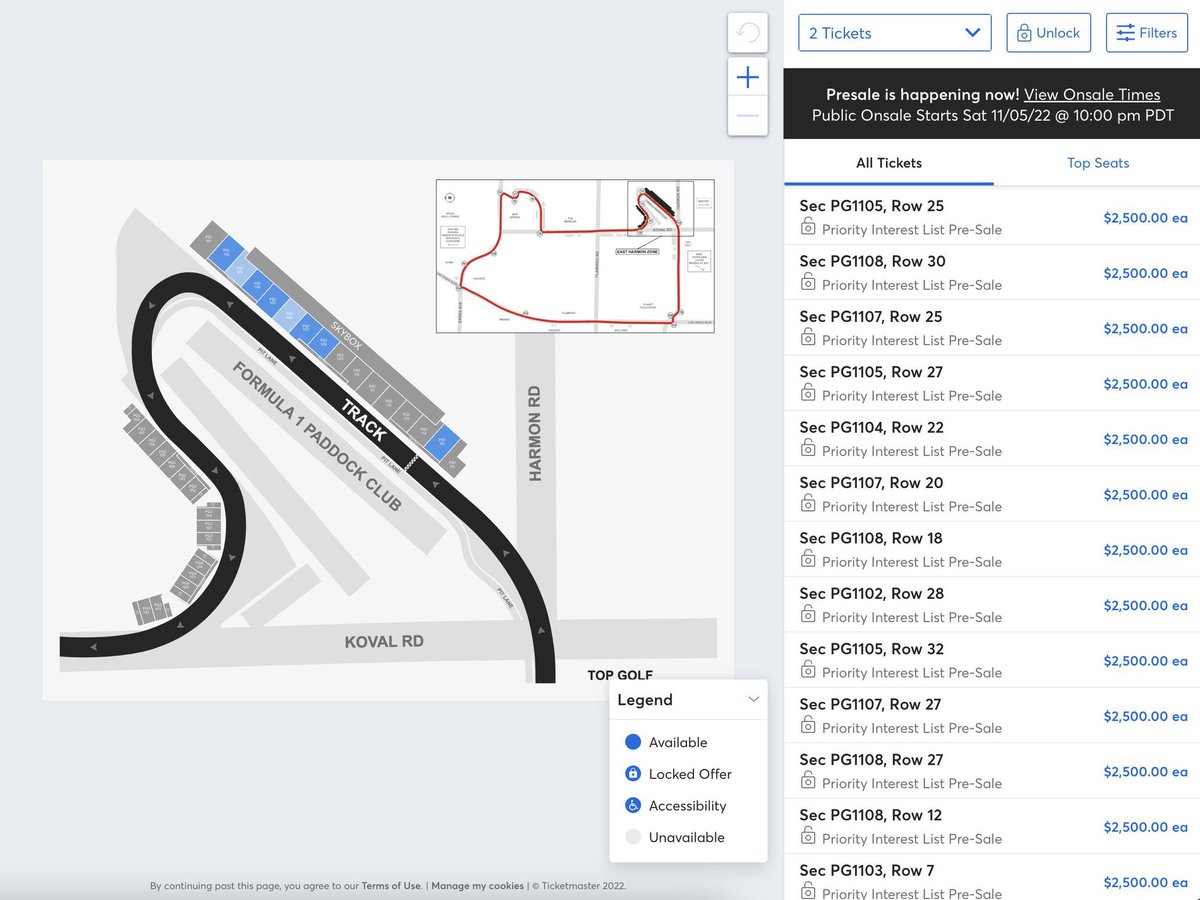
Task: Zoom out on the seat map
Action: coord(747,116)
